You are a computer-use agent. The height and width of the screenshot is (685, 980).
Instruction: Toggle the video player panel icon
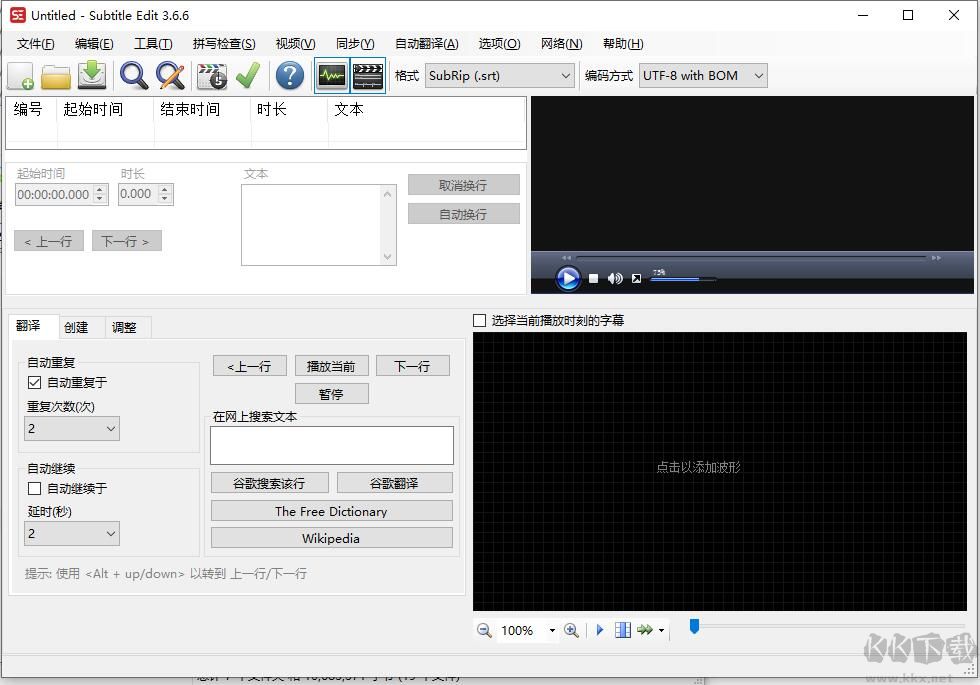[368, 75]
